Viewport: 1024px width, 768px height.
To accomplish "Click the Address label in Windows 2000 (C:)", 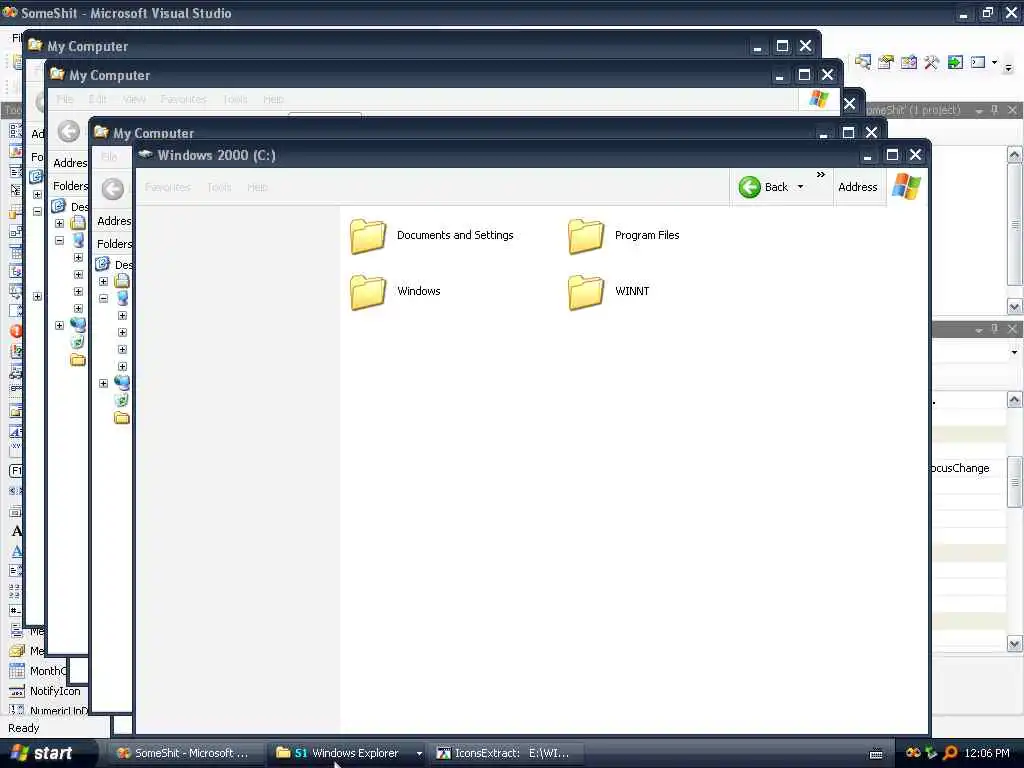I will [857, 187].
